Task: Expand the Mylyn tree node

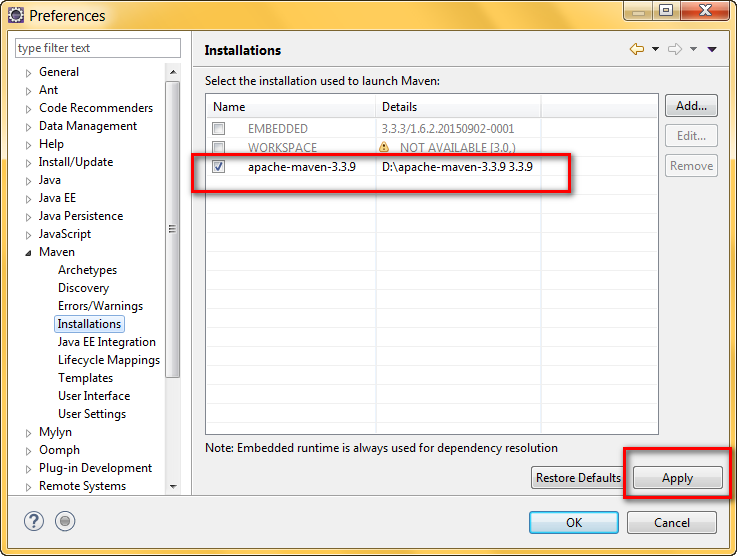Action: tap(28, 433)
